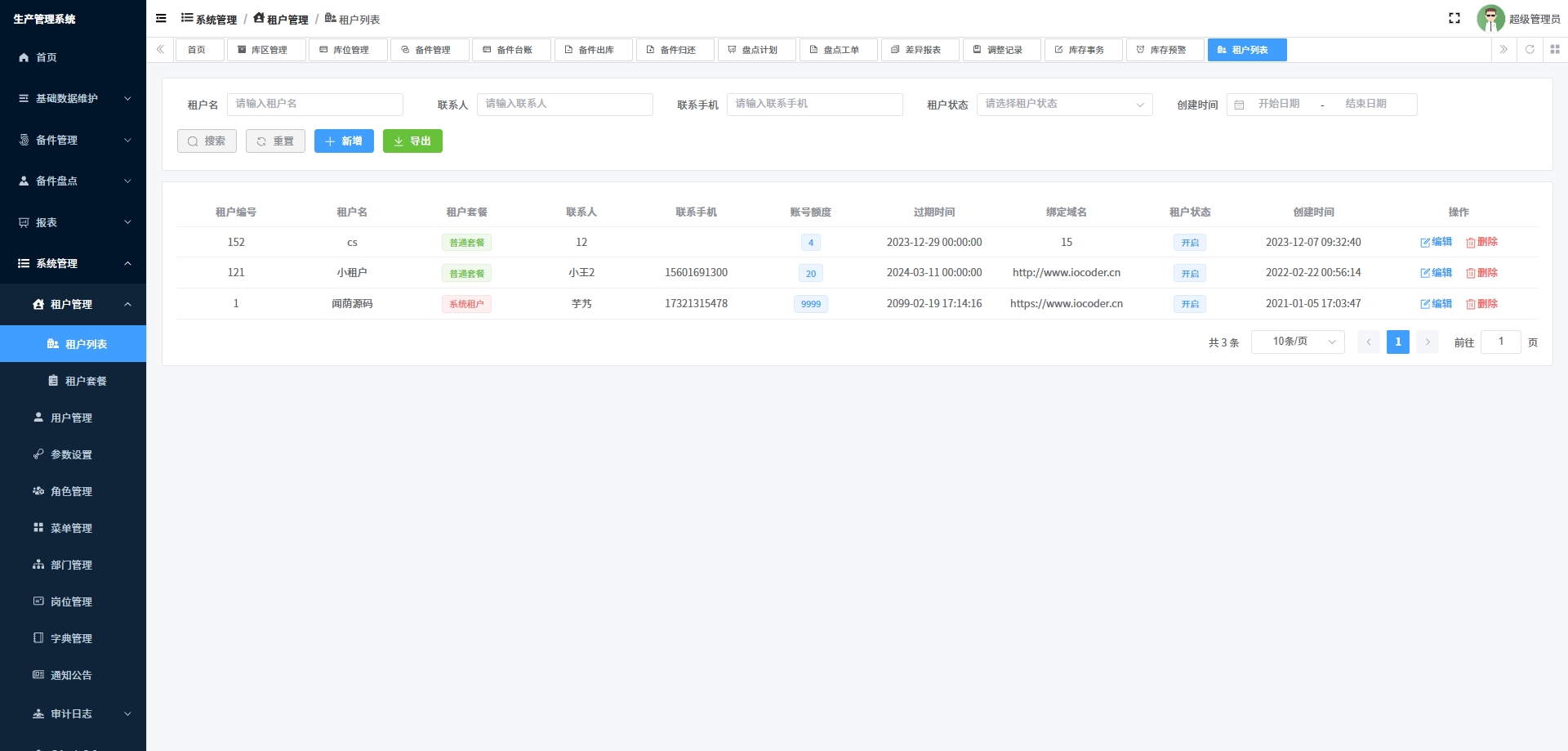Switch to 库存预警 tab

[x=1165, y=50]
